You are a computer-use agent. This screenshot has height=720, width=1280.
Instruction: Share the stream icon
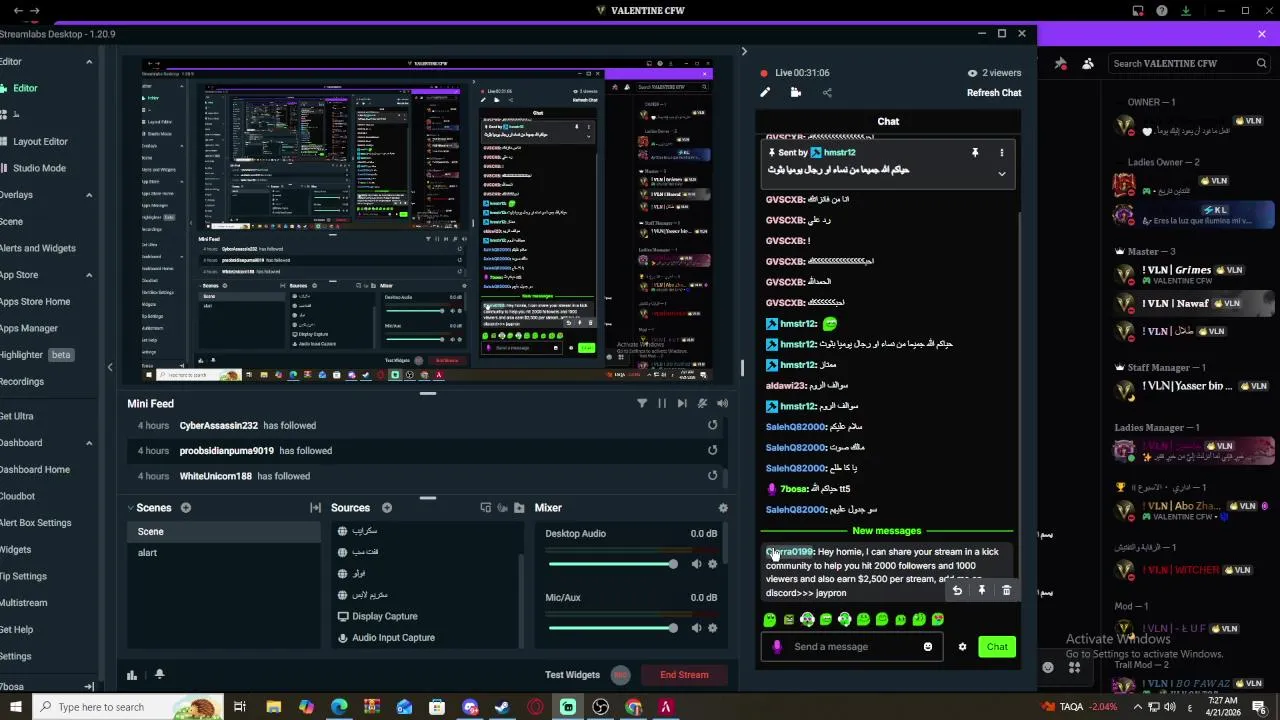827,93
